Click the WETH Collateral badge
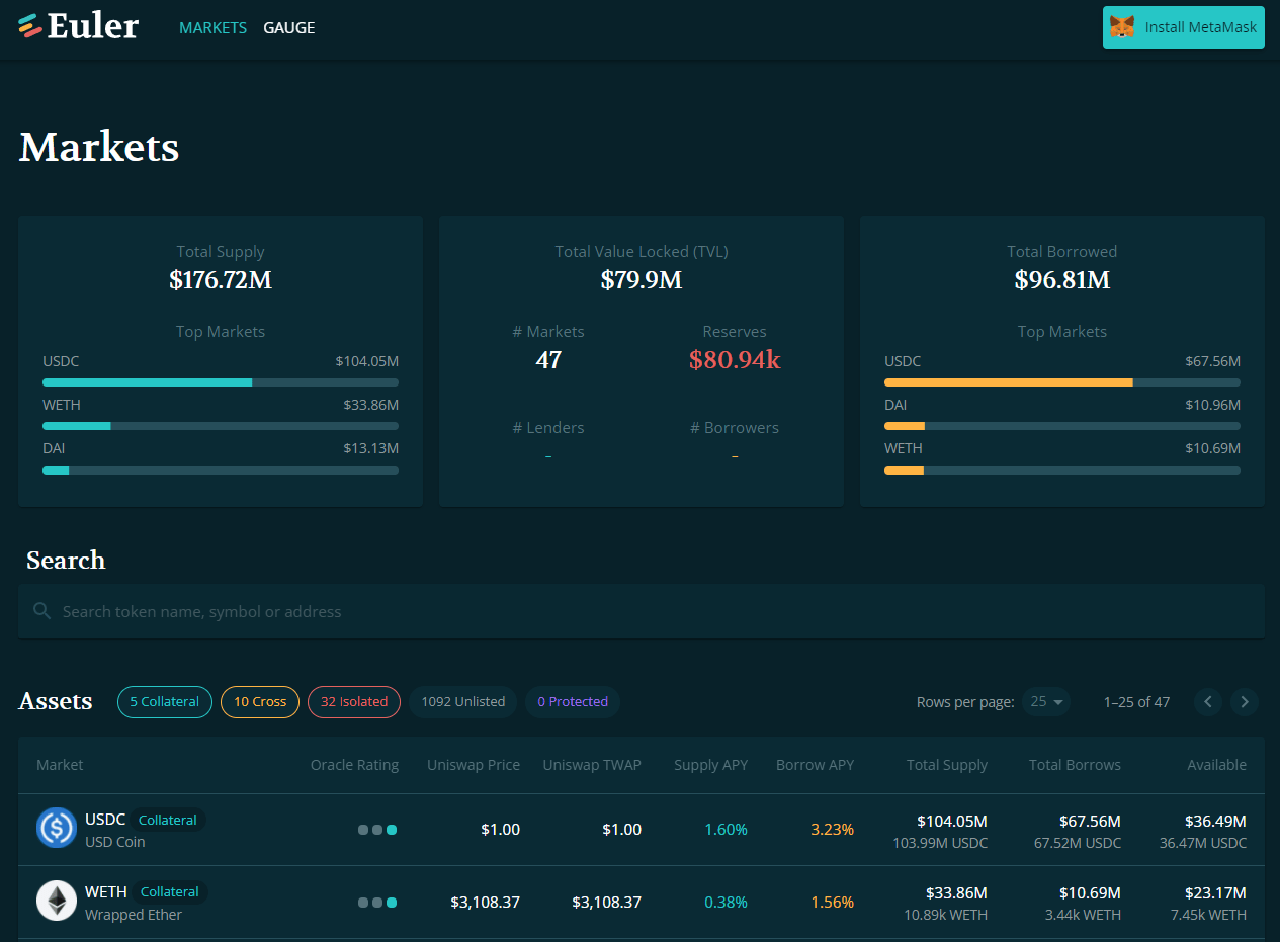This screenshot has width=1280, height=942. click(x=170, y=891)
